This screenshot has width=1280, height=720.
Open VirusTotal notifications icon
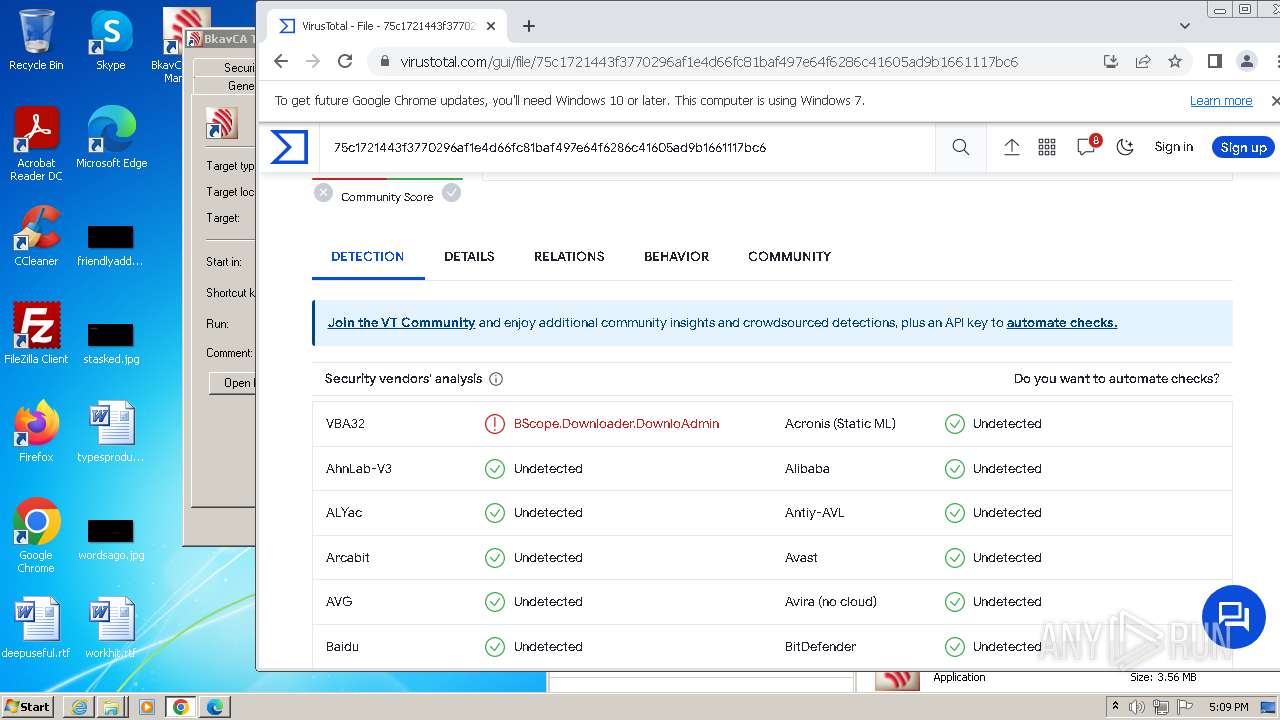(1086, 147)
